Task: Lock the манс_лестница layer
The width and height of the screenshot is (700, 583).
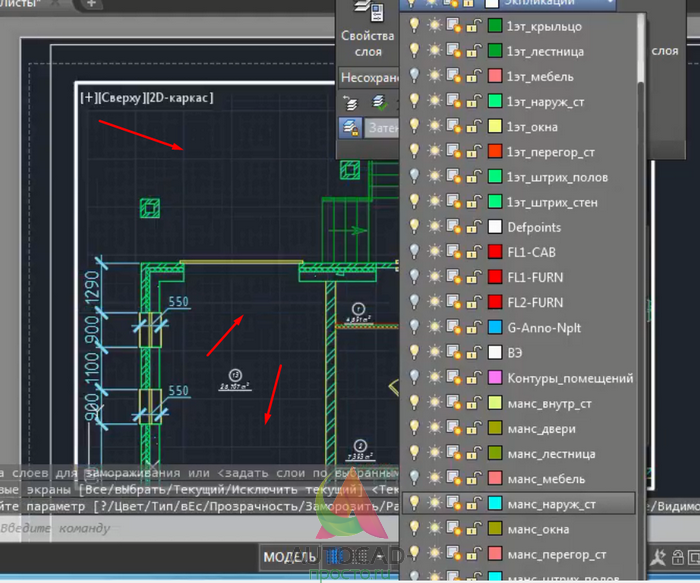Action: pos(474,453)
